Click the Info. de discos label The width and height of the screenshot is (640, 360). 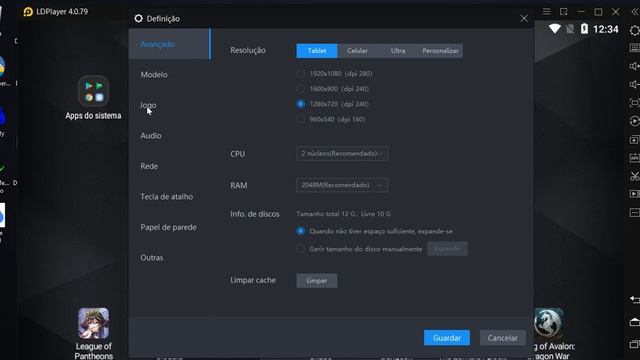[x=255, y=214]
